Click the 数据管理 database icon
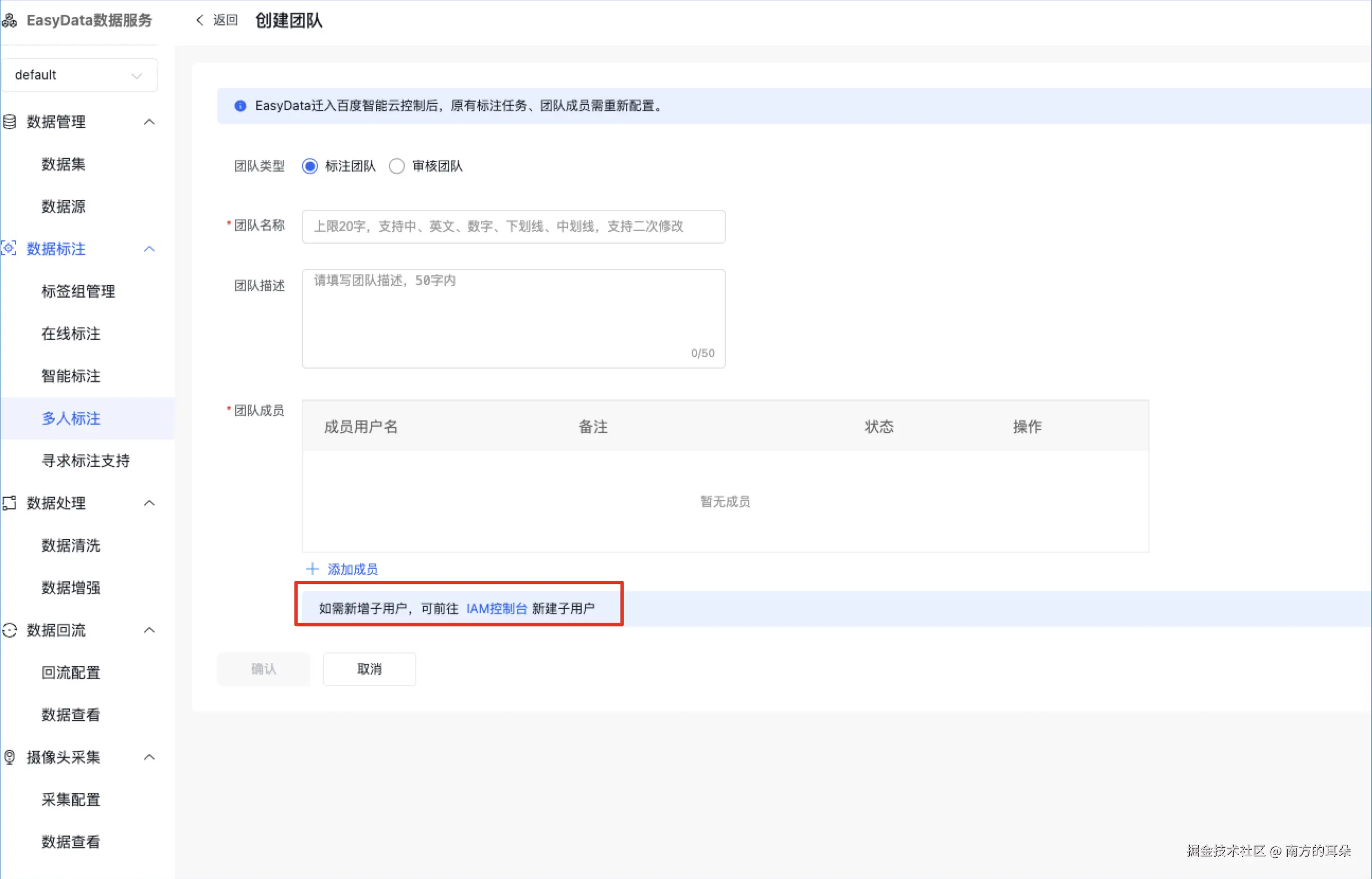Screen dimensions: 1372x879 10,122
